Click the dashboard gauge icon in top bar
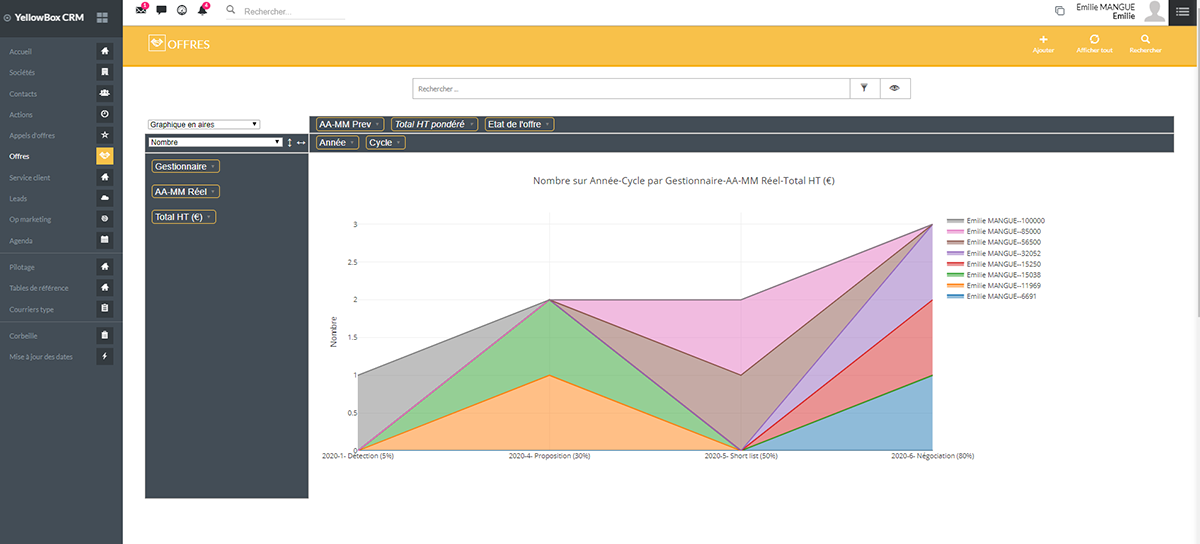Screen dimensions: 1200x544 click(182, 10)
